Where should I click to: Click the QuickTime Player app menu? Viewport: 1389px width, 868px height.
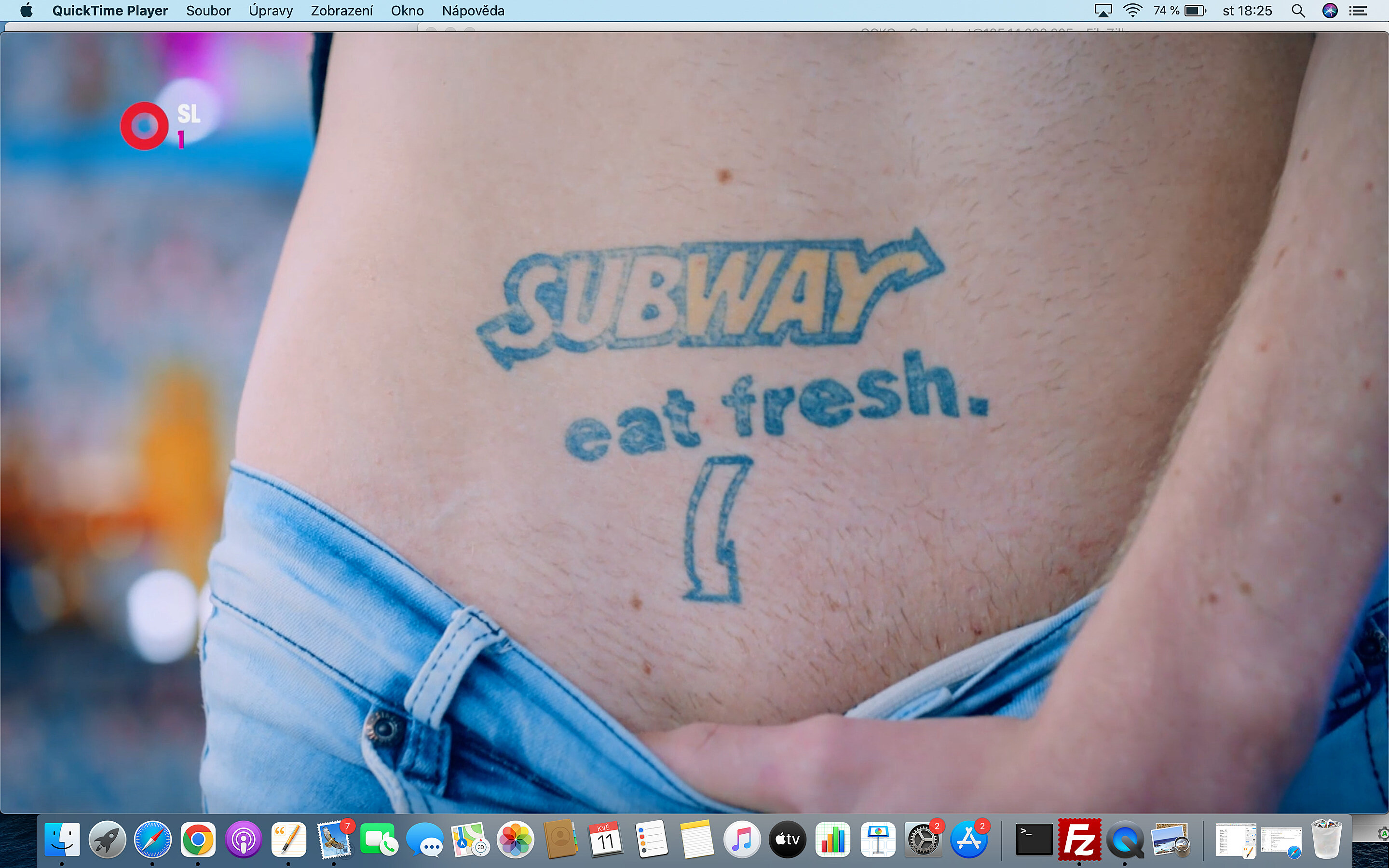109,11
